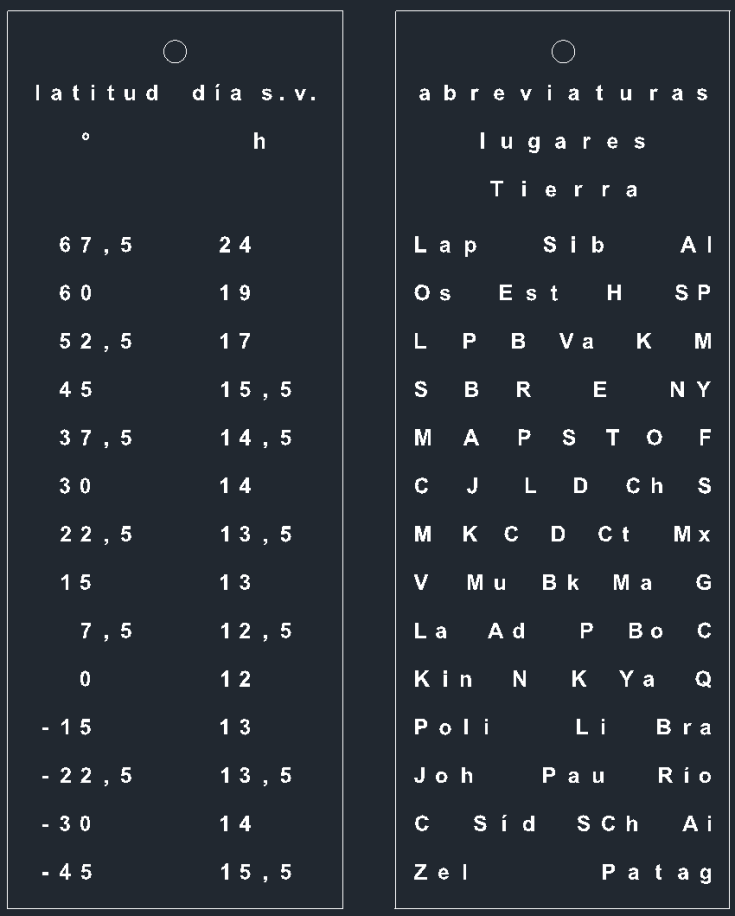Image resolution: width=735 pixels, height=916 pixels.
Task: Pick the 52,5 latitude entry
Action: tap(96, 342)
